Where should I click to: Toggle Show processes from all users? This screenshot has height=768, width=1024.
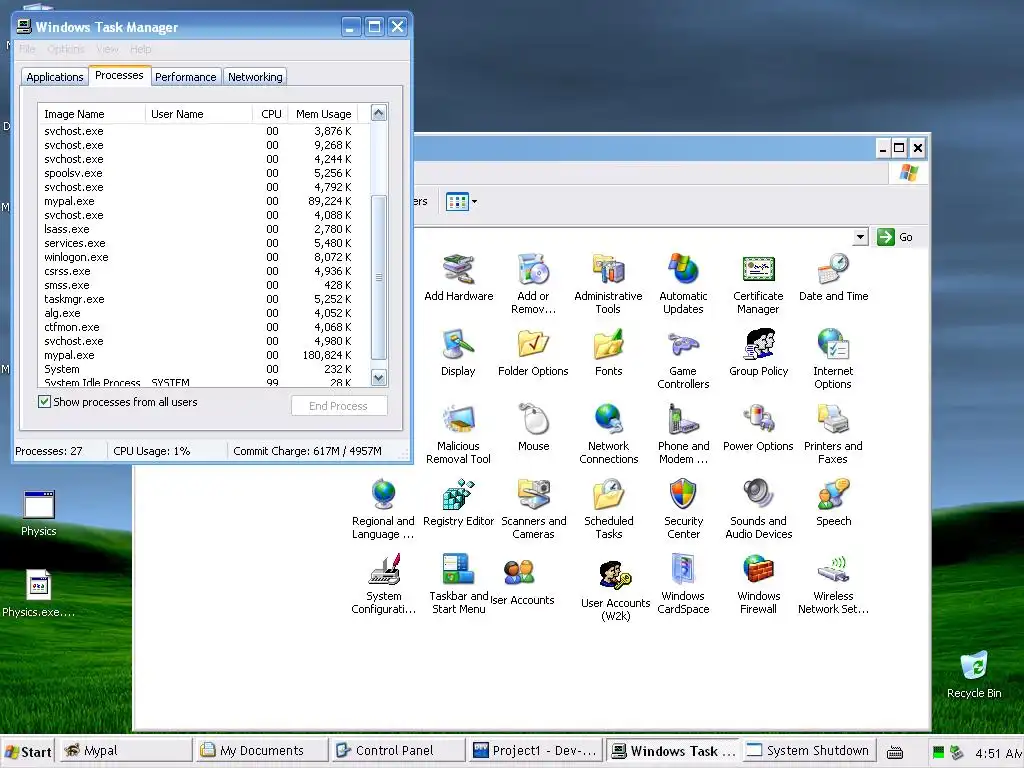44,402
